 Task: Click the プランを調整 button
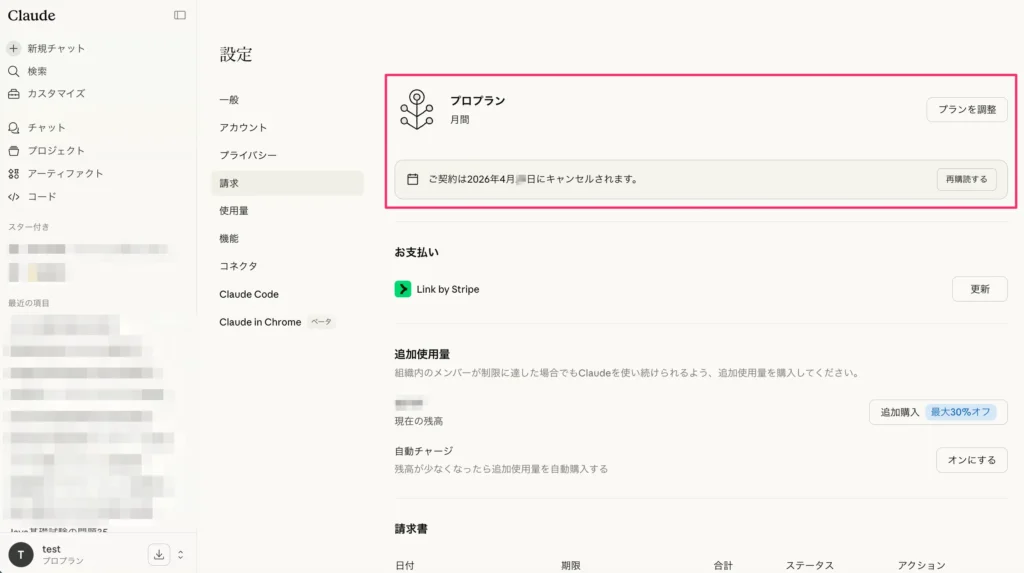(967, 110)
